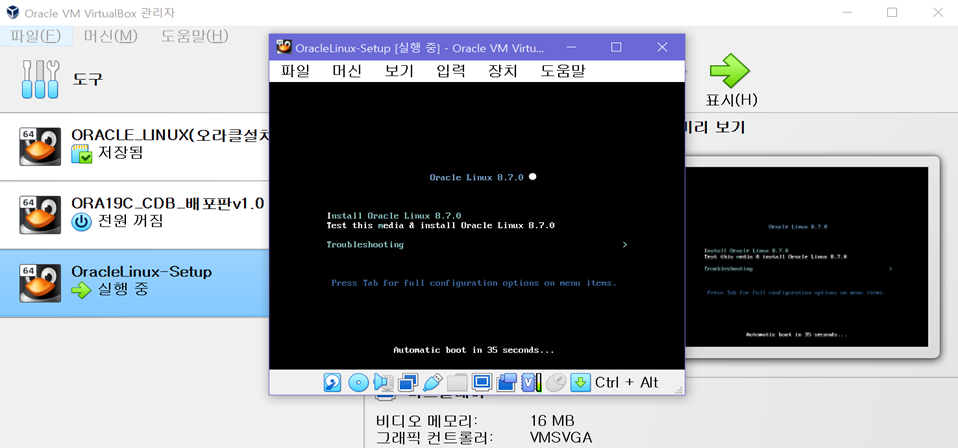
Task: Click the display status icon
Action: pos(482,383)
